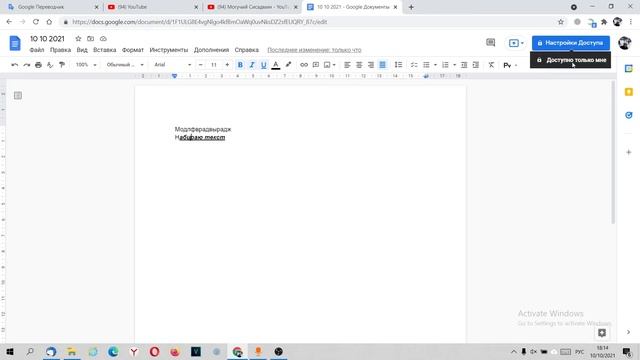Image resolution: width=640 pixels, height=360 pixels.
Task: Open the Tasks side panel icon
Action: click(x=629, y=115)
